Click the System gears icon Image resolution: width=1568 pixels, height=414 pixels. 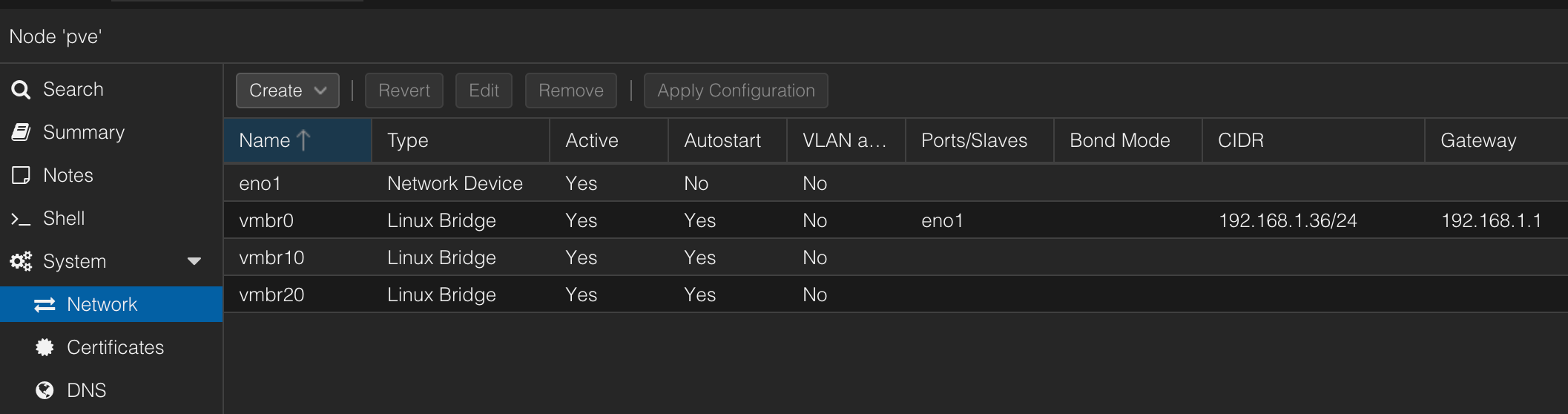point(21,261)
